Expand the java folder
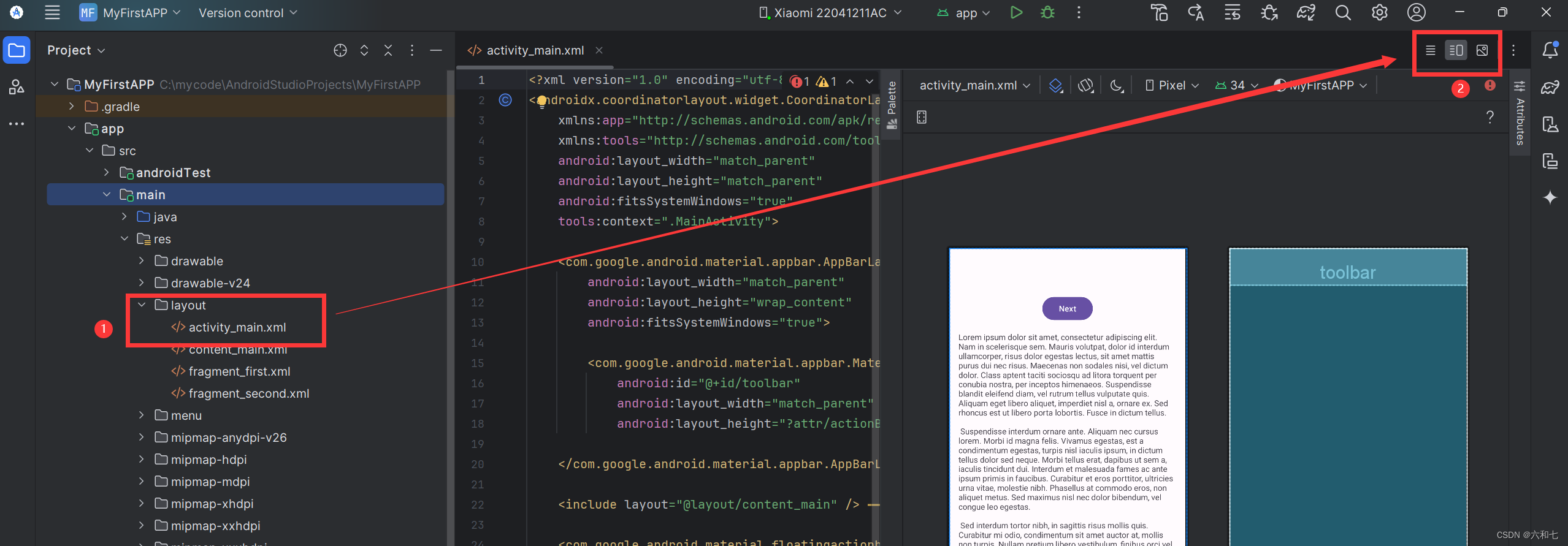The height and width of the screenshot is (546, 1568). pos(124,216)
